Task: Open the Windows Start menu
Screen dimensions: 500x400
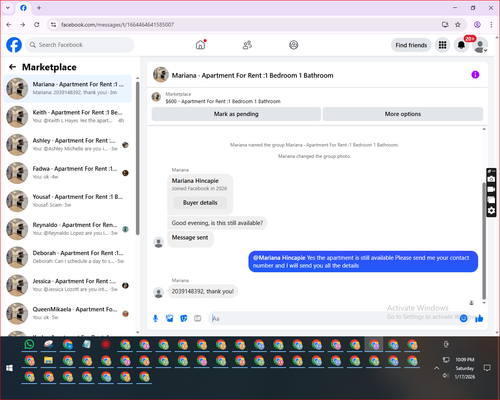Action: (x=9, y=368)
